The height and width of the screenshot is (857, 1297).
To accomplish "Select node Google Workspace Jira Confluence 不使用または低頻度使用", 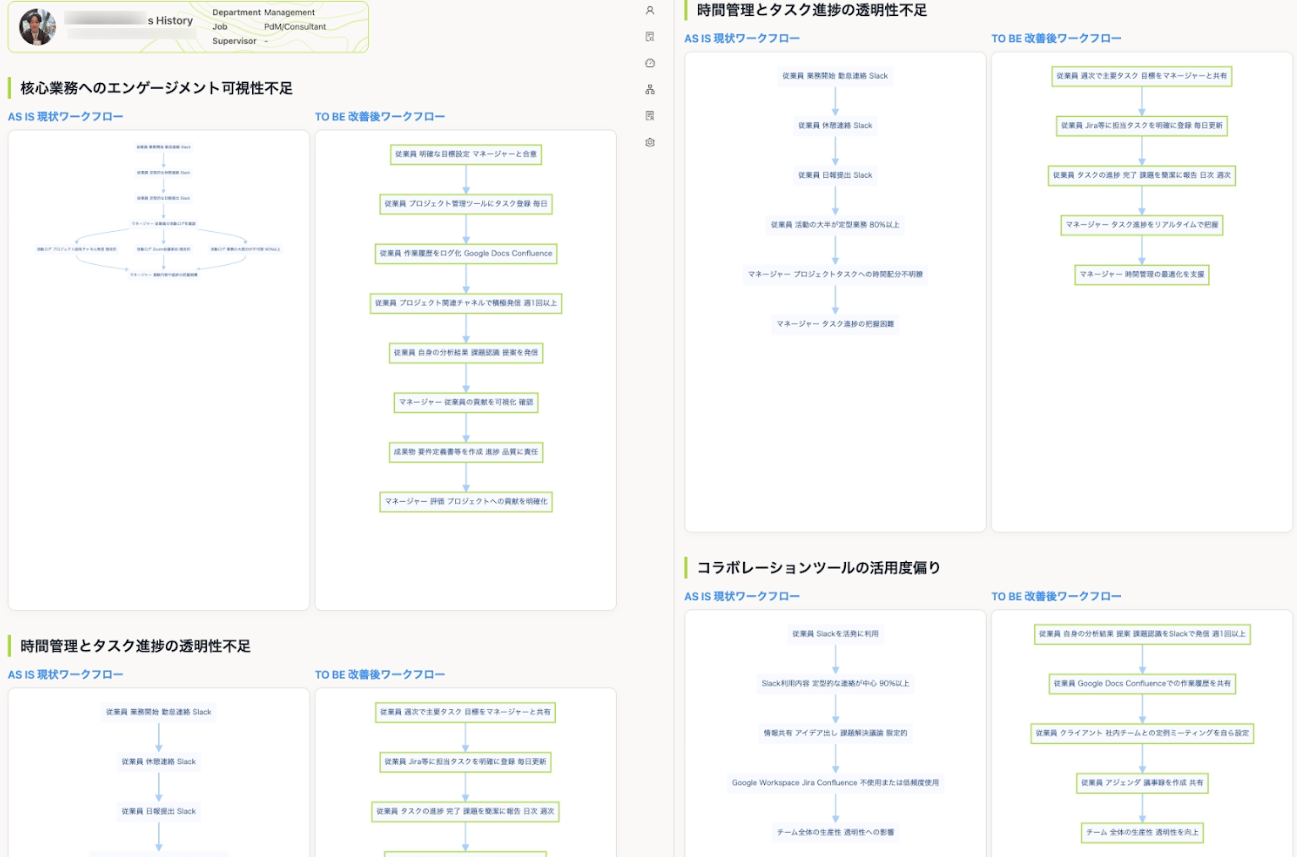I will (835, 783).
